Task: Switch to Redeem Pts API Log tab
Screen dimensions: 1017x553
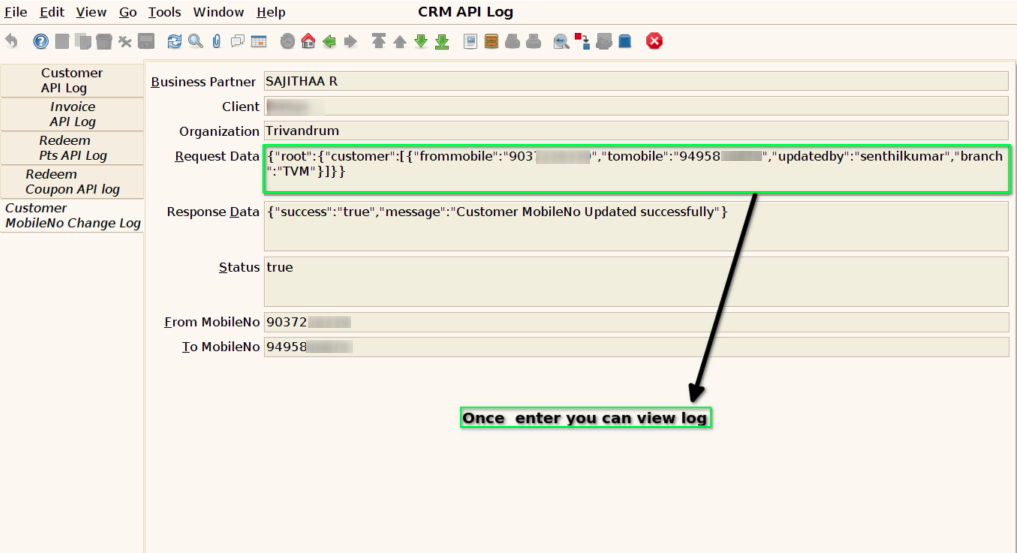Action: [72, 148]
